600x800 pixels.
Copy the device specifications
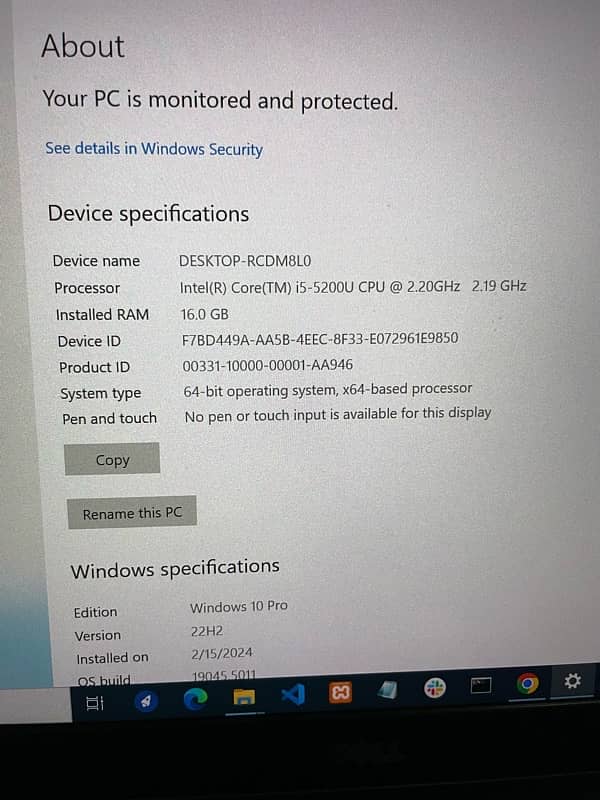pos(112,459)
